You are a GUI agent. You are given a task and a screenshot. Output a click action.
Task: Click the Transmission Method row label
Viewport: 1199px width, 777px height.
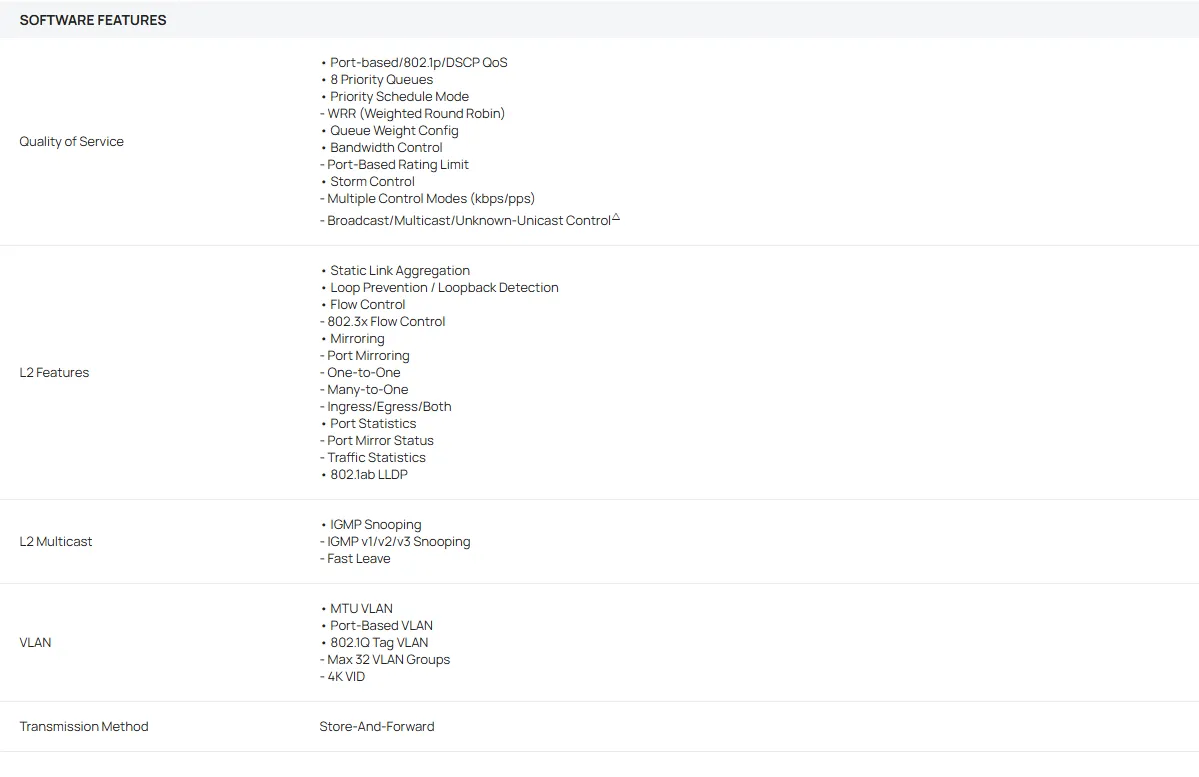point(84,727)
